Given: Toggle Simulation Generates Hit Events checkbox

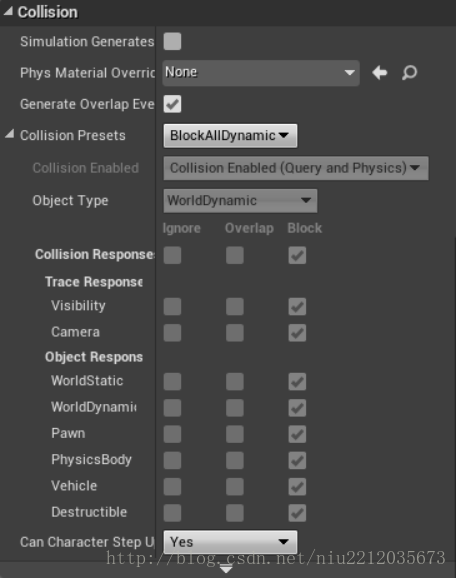Looking at the screenshot, I should tap(172, 41).
